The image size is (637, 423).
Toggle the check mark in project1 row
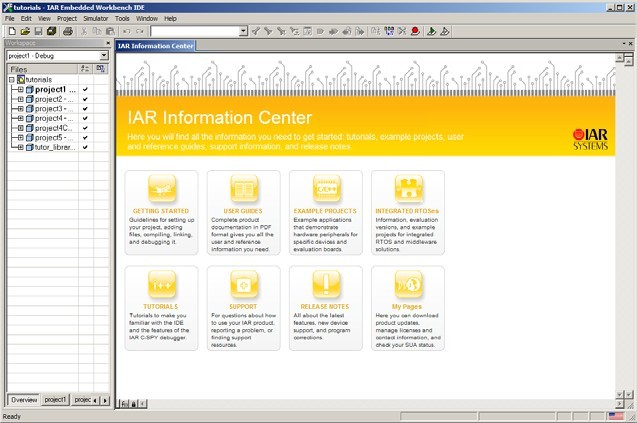(x=85, y=89)
